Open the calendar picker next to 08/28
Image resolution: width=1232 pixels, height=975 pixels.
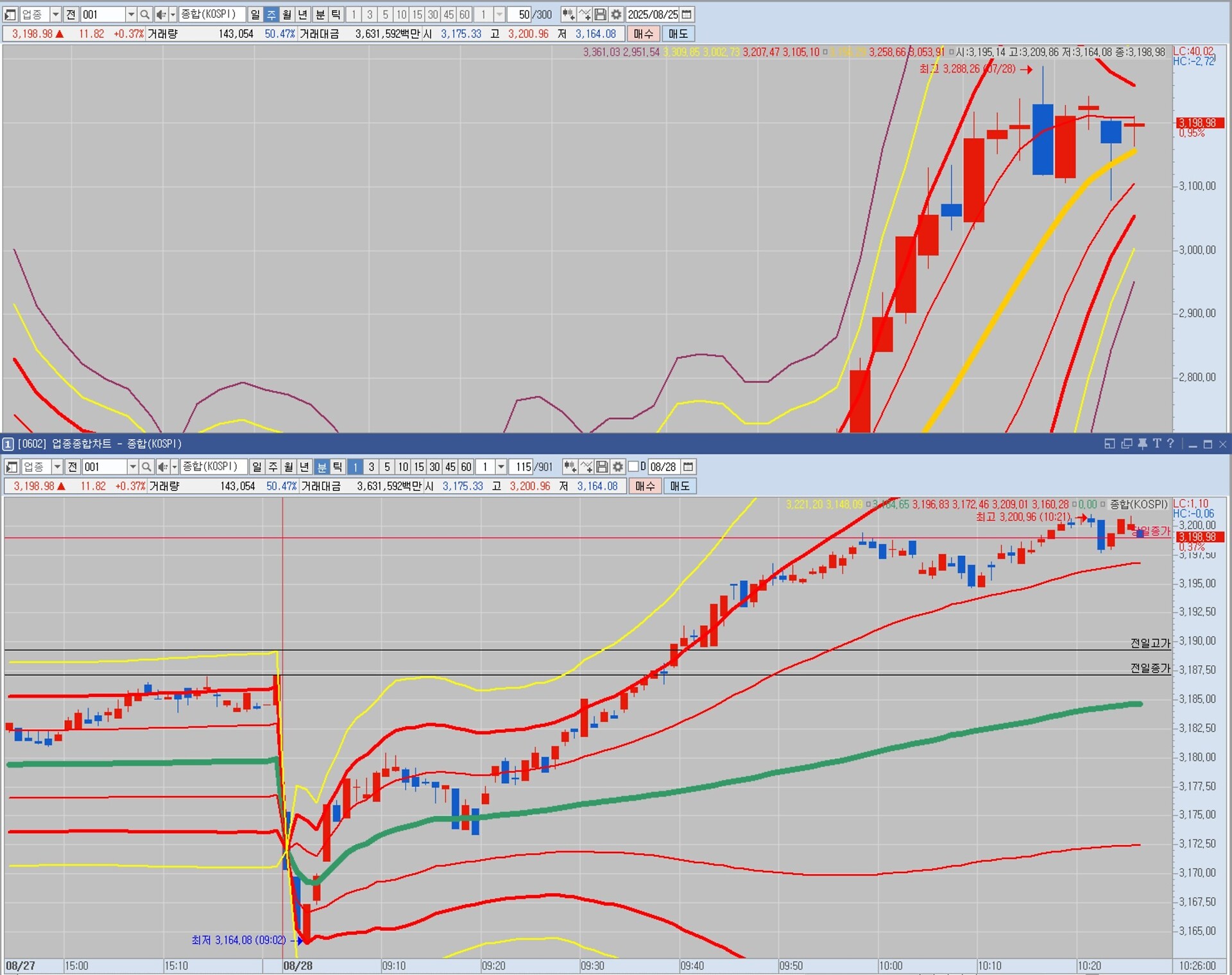pyautogui.click(x=688, y=467)
